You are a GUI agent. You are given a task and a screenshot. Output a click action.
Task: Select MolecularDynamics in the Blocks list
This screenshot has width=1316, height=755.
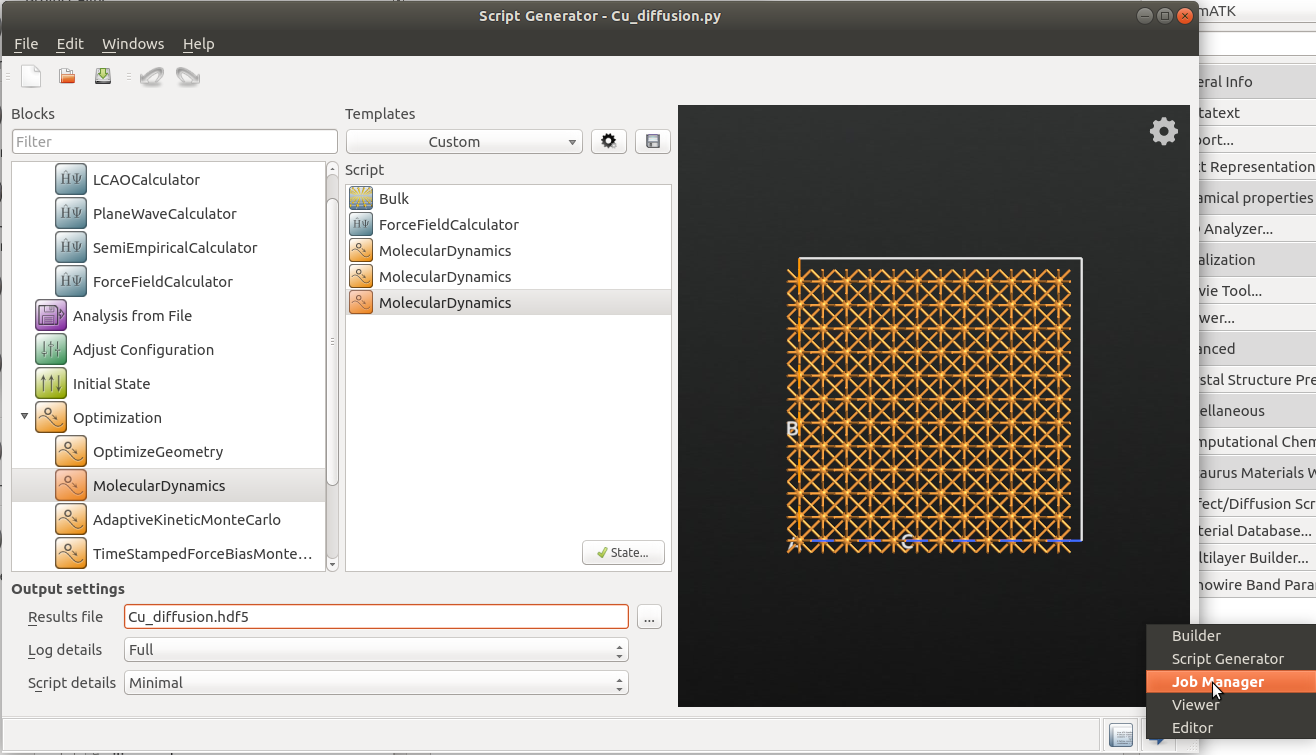(168, 486)
